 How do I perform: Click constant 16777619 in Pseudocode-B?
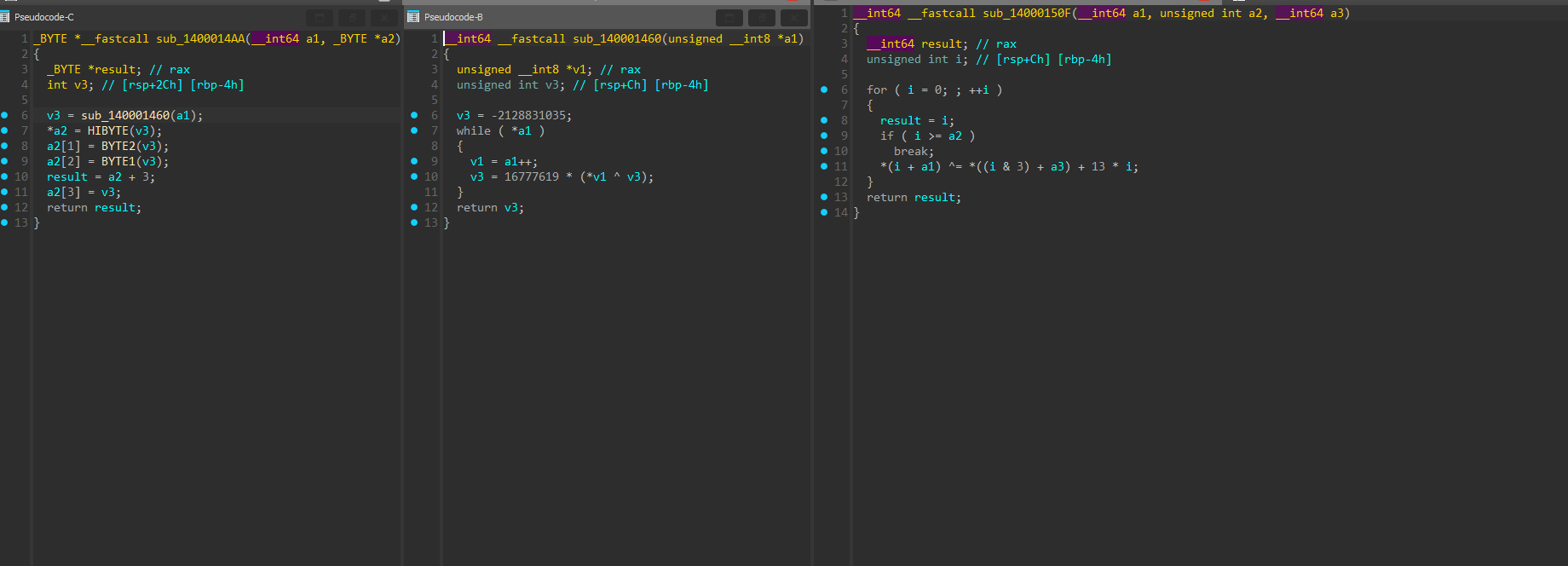click(x=532, y=176)
